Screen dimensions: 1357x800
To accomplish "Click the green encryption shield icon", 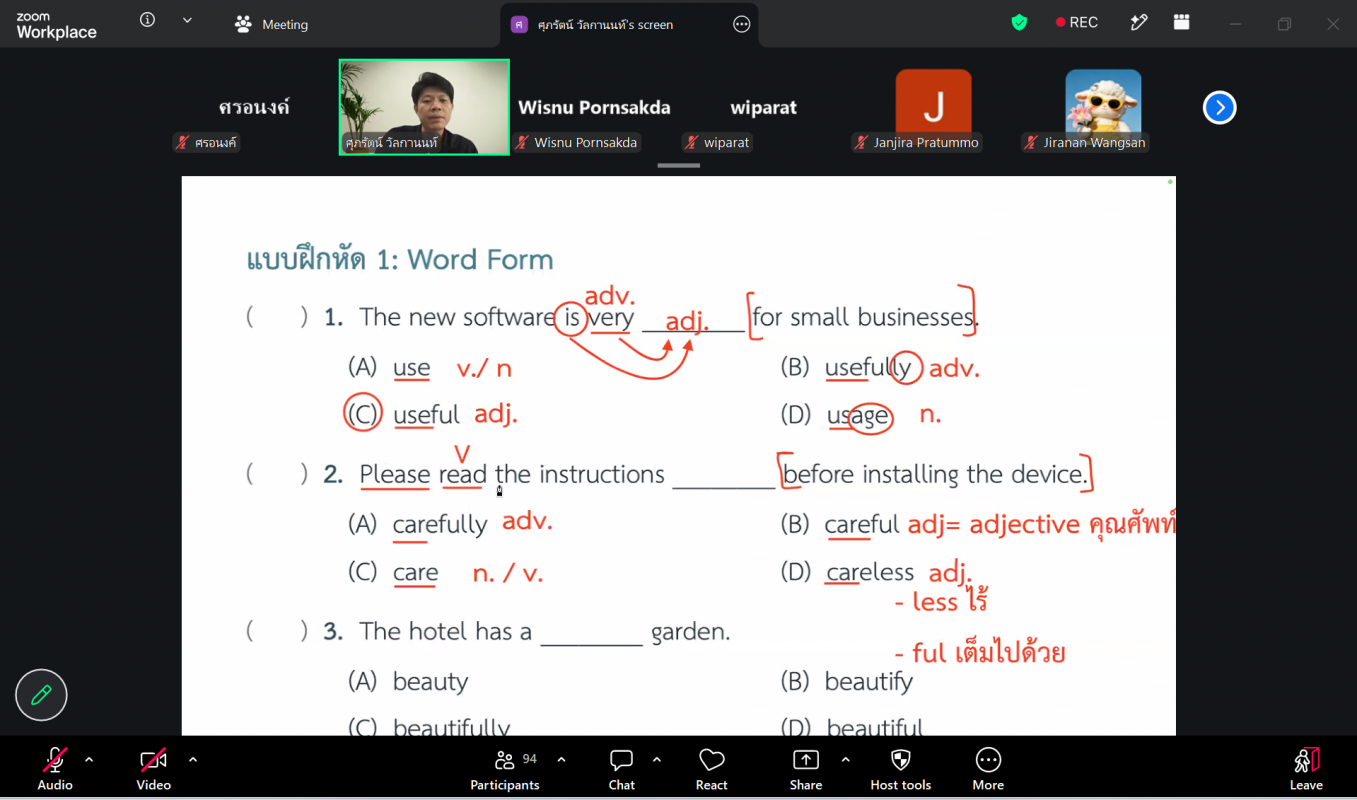I will click(1019, 22).
